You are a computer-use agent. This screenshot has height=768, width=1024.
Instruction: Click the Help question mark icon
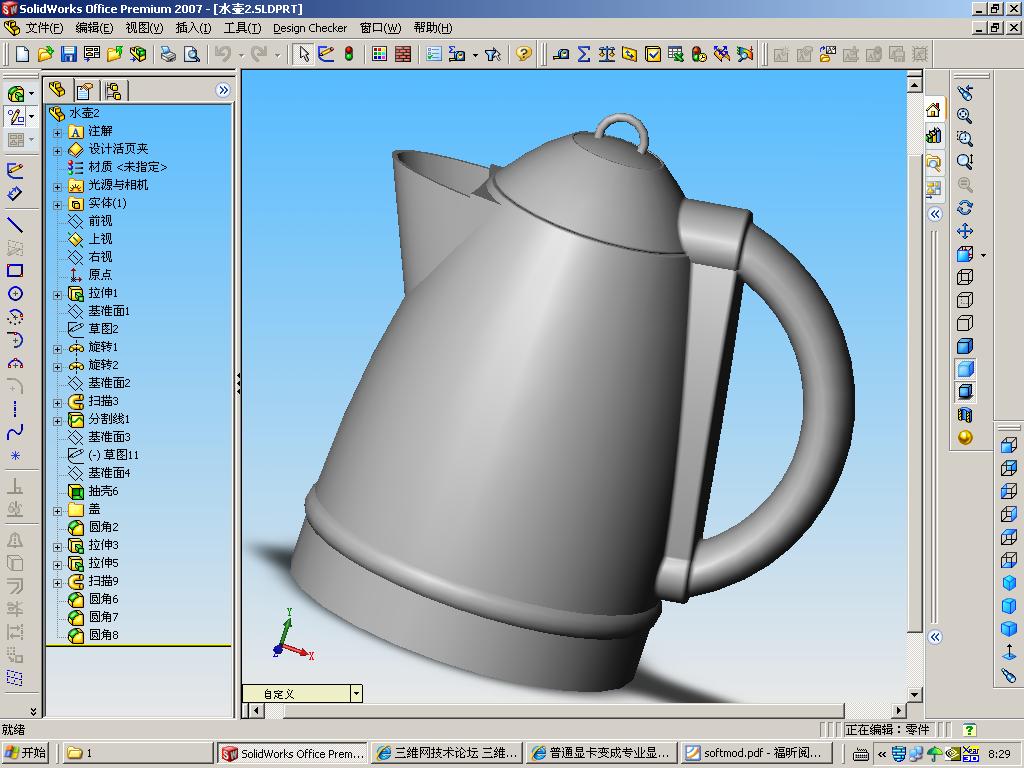tap(524, 54)
